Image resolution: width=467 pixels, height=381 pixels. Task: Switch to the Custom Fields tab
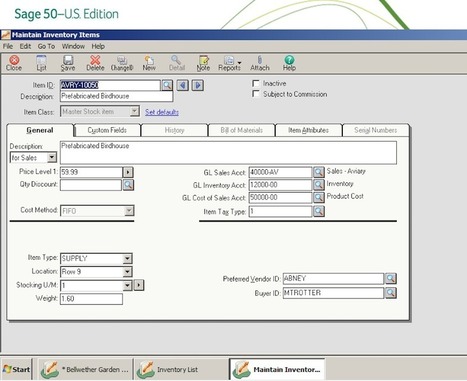point(107,130)
